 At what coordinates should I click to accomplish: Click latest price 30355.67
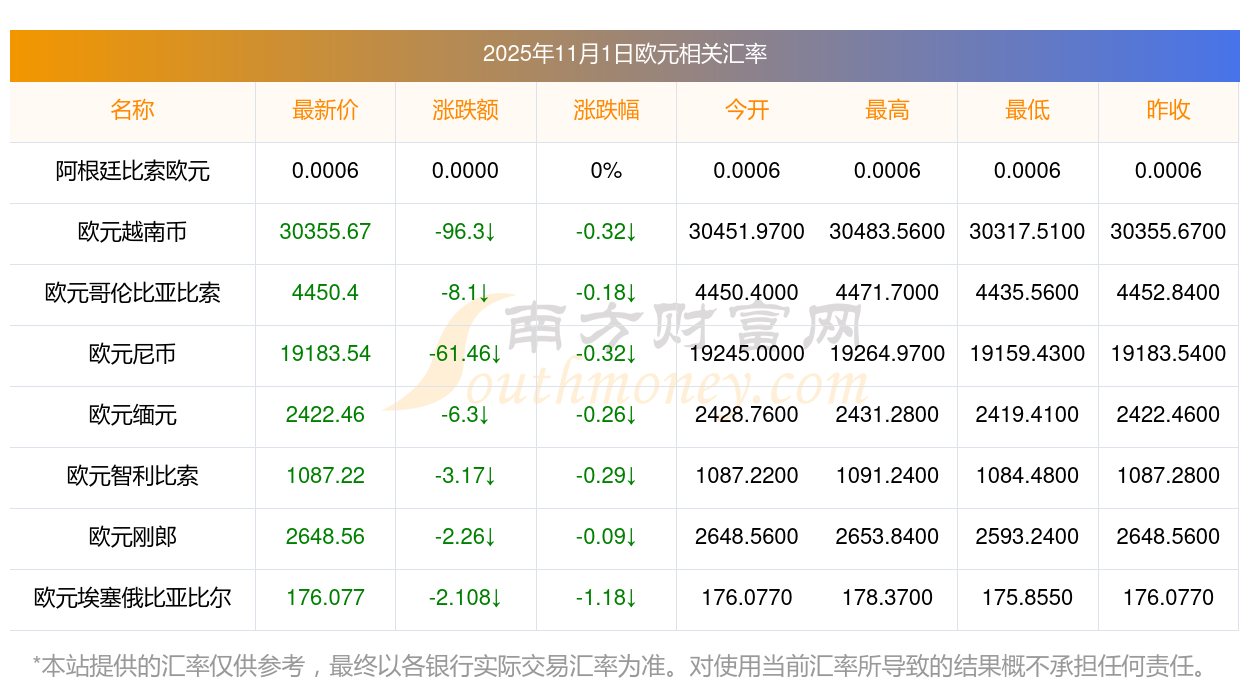coord(325,232)
